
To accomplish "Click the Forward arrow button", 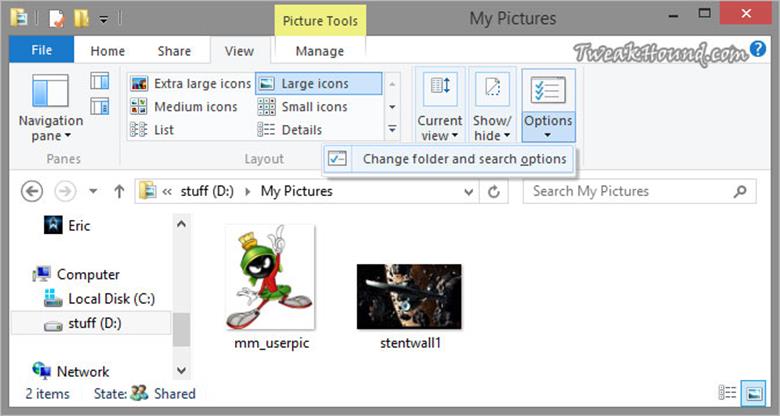I will (65, 191).
